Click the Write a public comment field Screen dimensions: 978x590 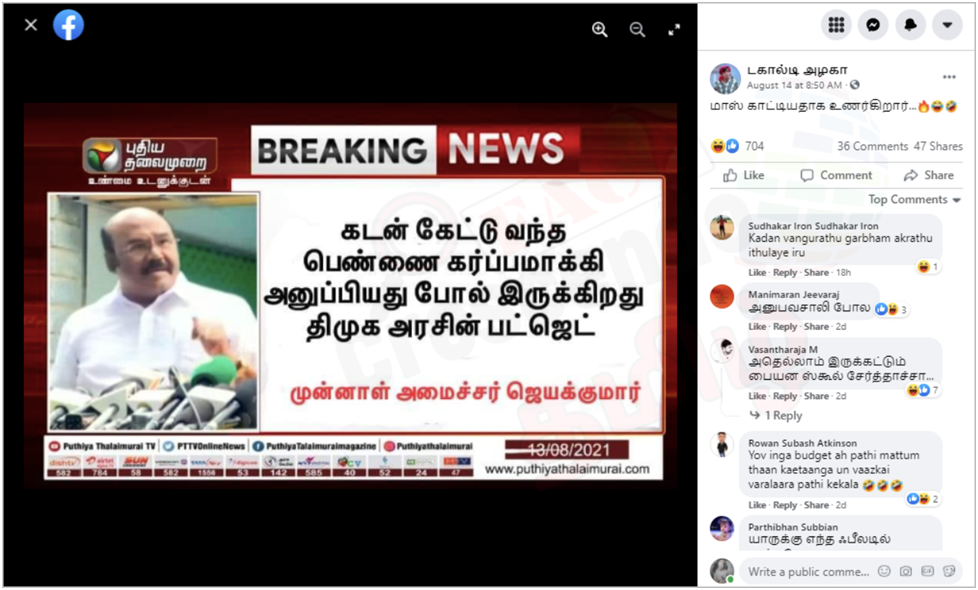pos(808,571)
